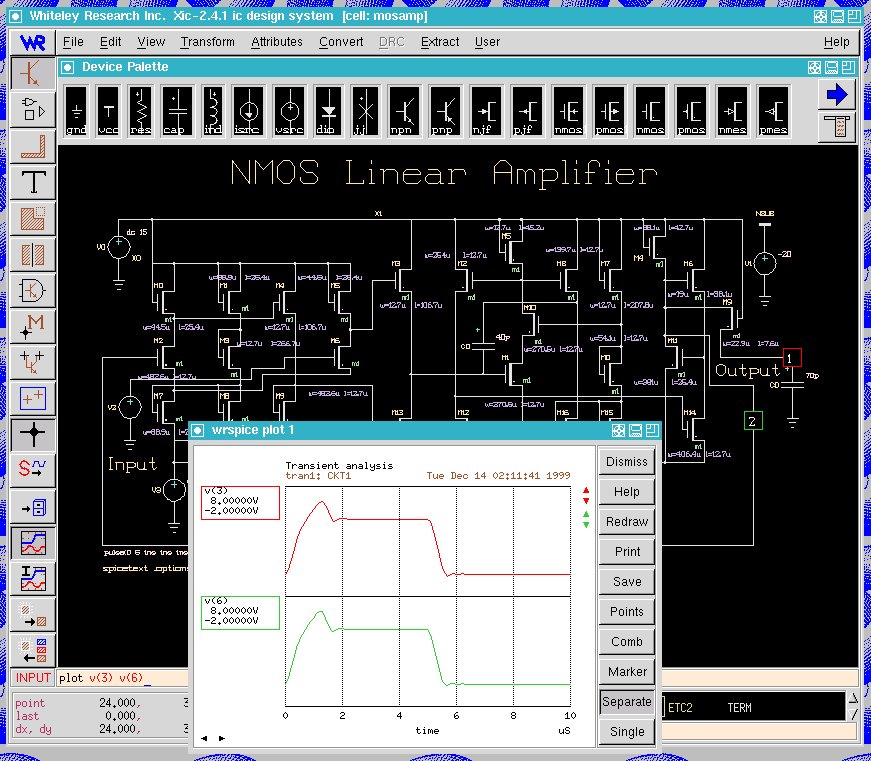This screenshot has width=871, height=761.
Task: Click the red down triangle in plot
Action: tap(586, 501)
